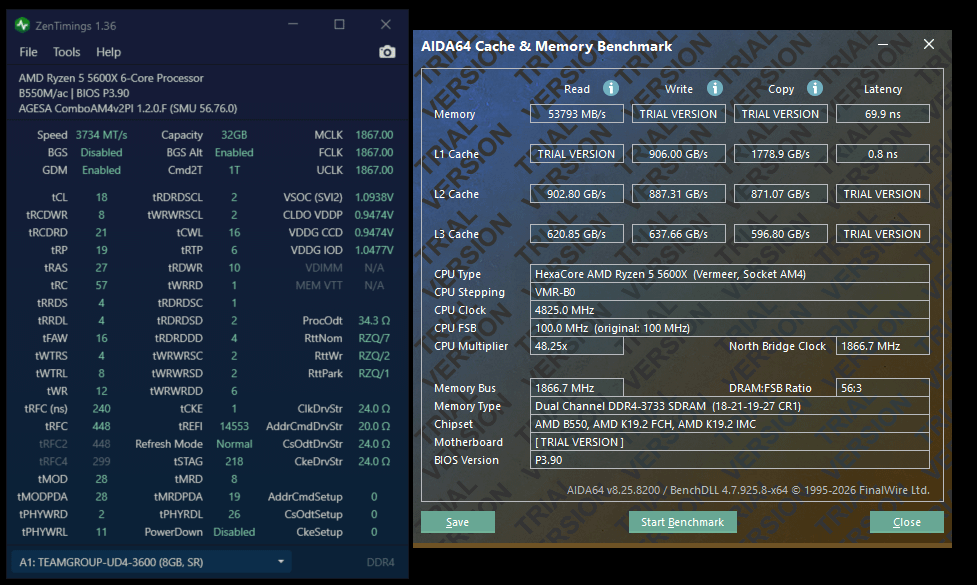The height and width of the screenshot is (585, 977).
Task: Open the Tools menu in ZenTimings
Action: [x=67, y=52]
